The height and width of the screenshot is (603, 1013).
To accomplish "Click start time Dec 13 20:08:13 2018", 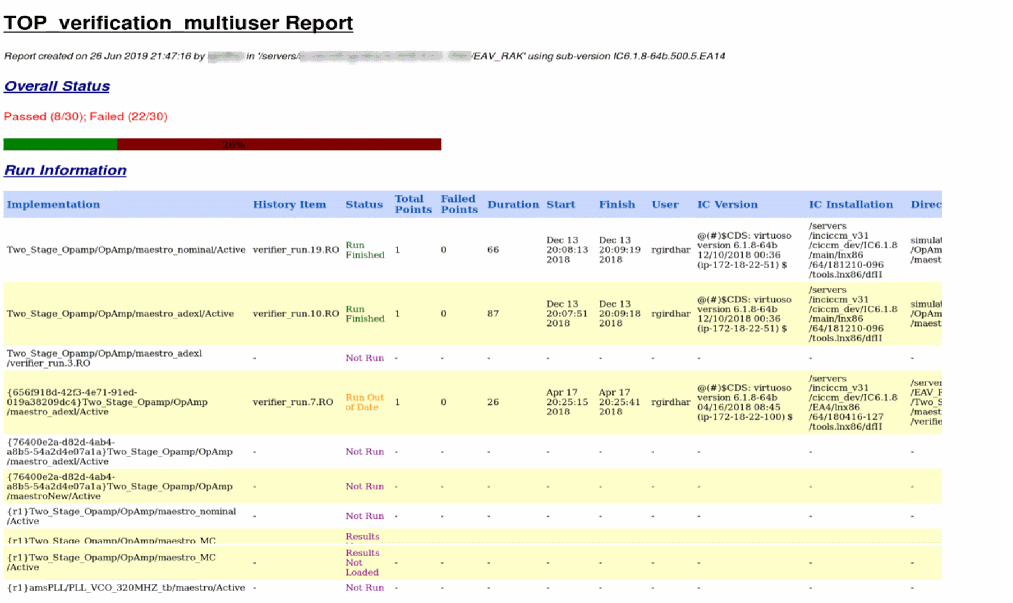I will pos(567,249).
